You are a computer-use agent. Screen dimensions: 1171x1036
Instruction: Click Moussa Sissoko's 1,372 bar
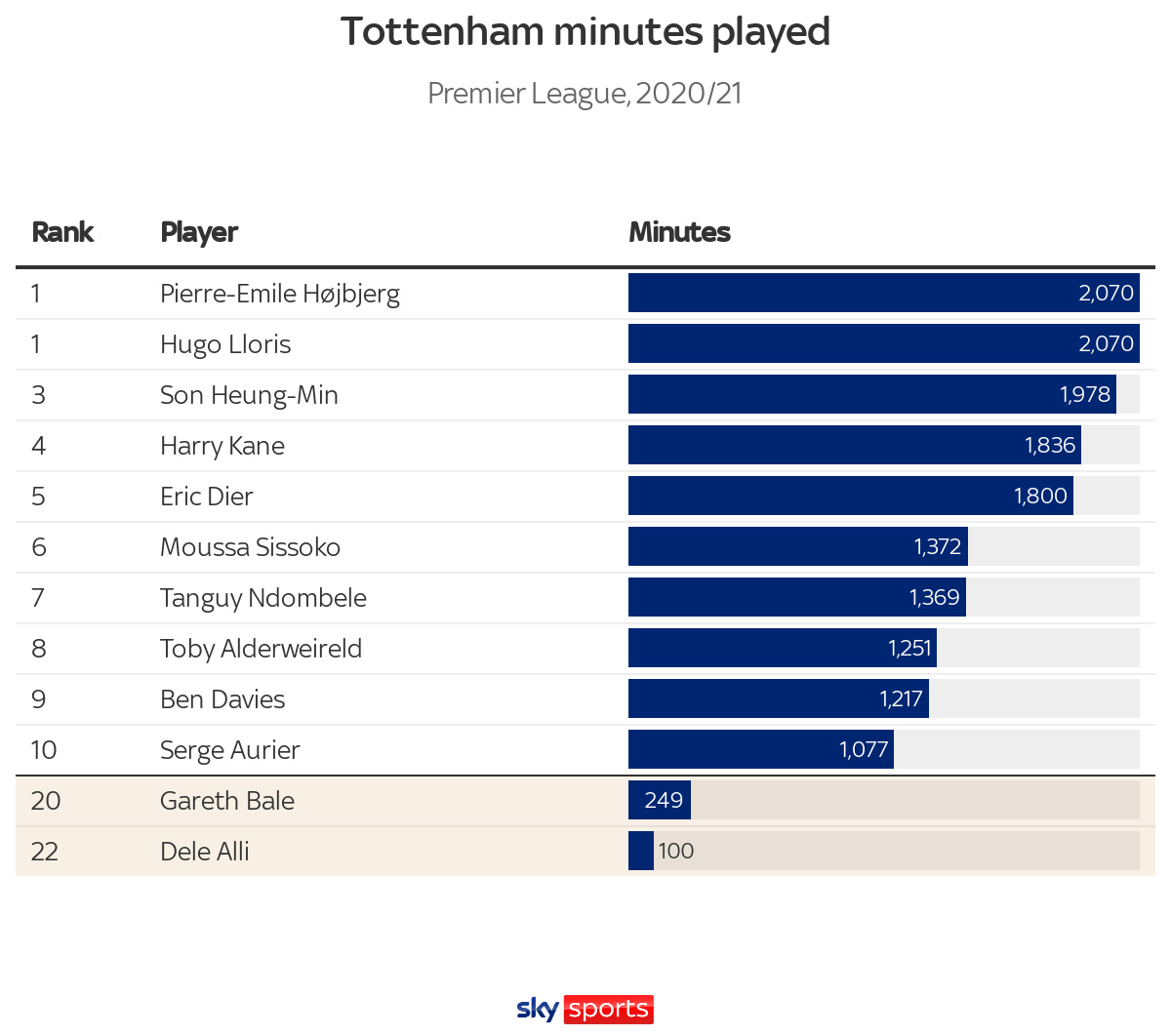click(798, 546)
